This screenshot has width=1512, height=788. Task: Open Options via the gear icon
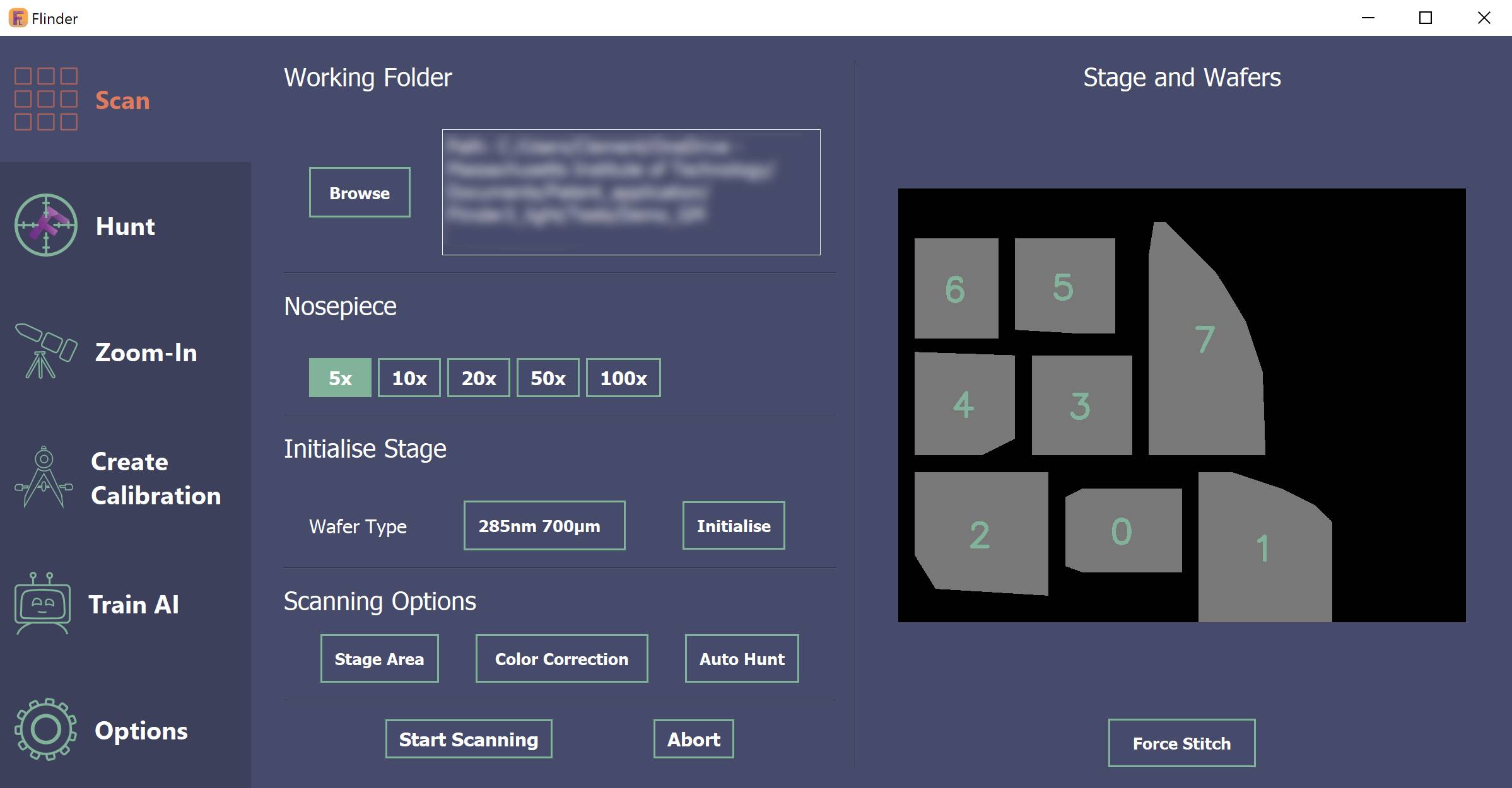coord(45,730)
